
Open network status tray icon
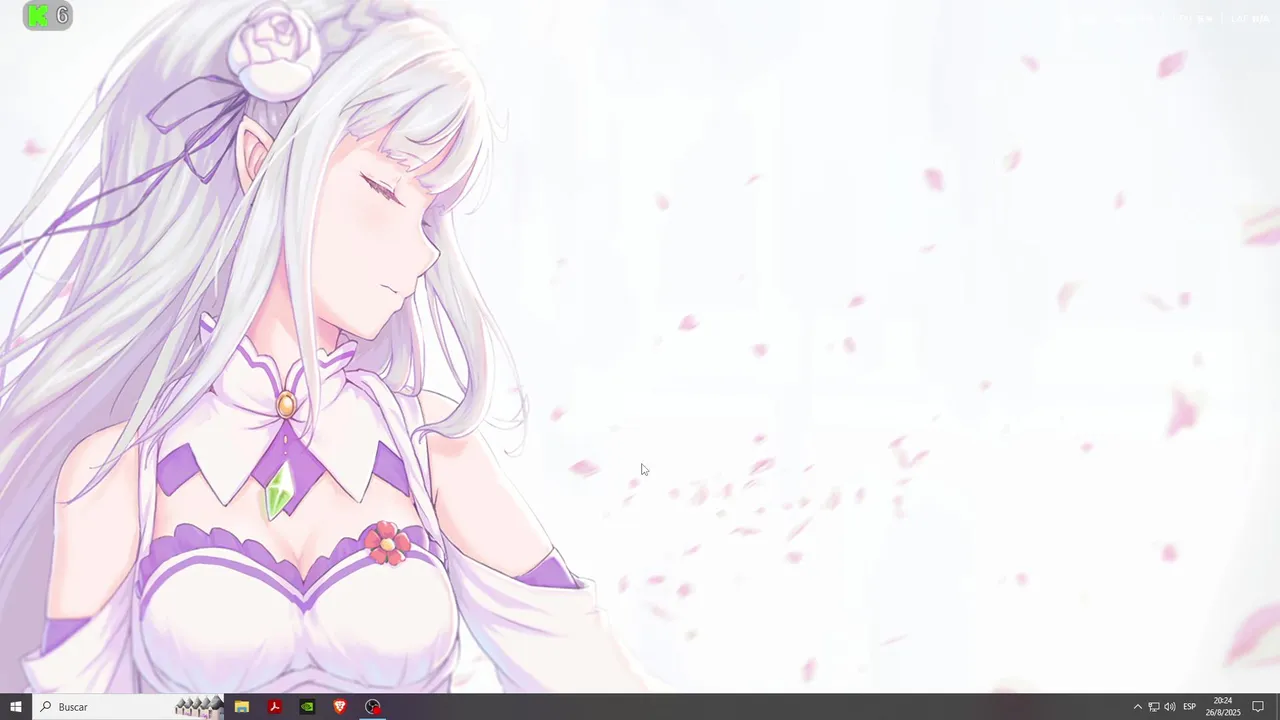pyautogui.click(x=1153, y=707)
